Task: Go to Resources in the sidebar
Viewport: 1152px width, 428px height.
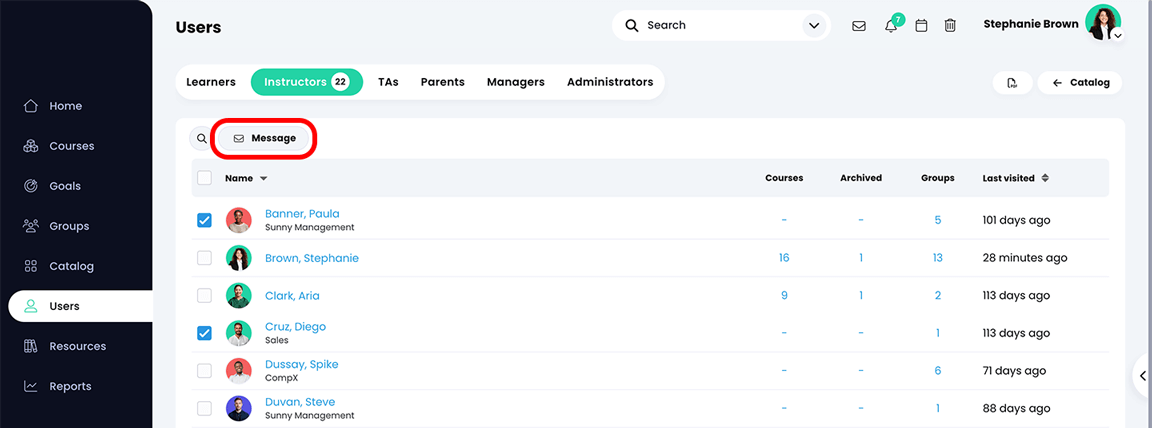Action: [x=77, y=346]
